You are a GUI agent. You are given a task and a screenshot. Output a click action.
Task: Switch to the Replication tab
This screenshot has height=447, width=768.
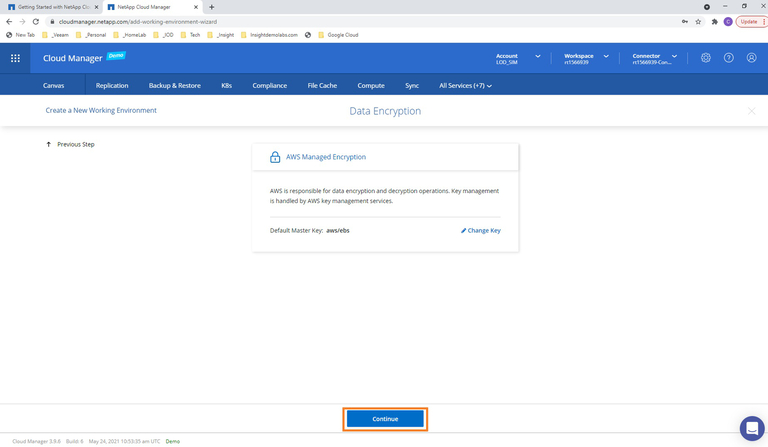coord(112,86)
